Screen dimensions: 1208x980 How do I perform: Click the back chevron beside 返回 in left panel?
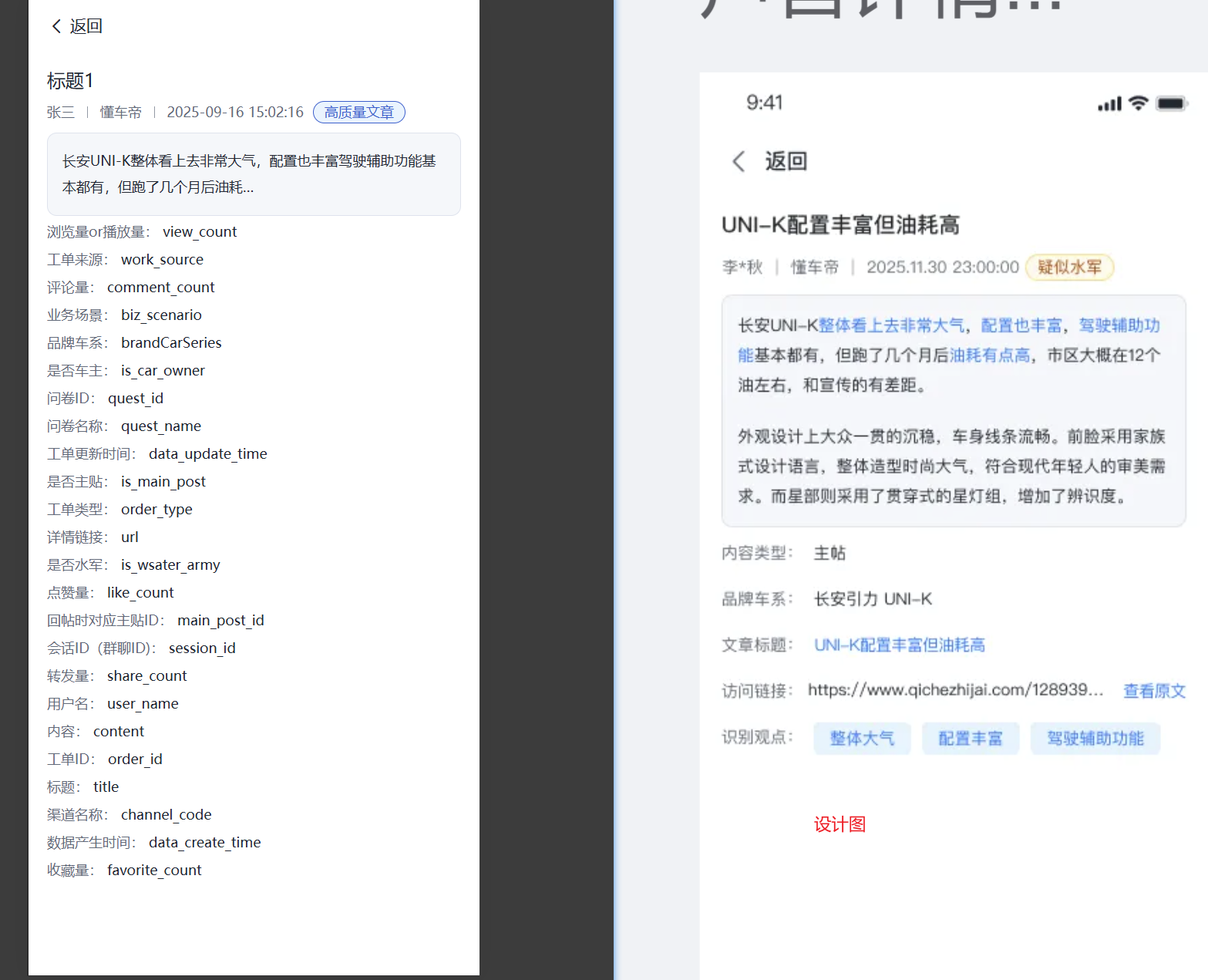[x=56, y=26]
